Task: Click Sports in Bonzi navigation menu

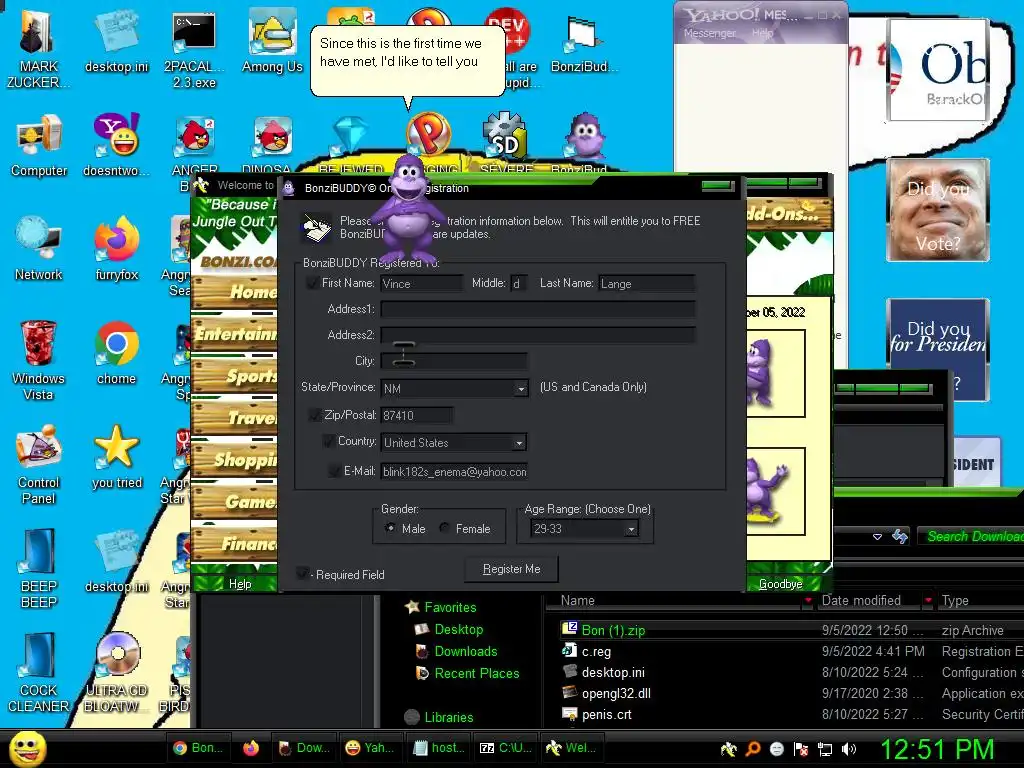Action: (x=235, y=376)
